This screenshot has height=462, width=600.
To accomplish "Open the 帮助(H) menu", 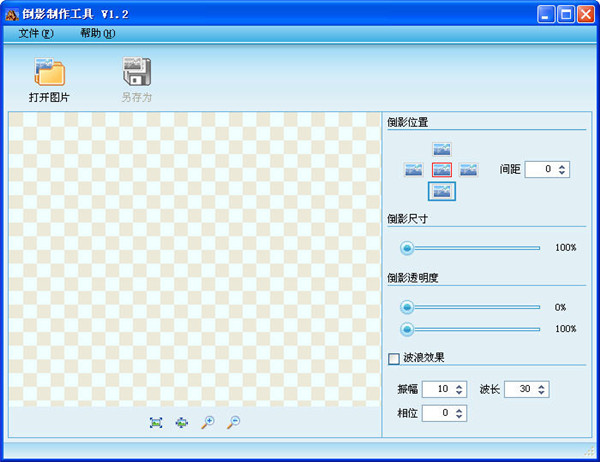I will (x=98, y=34).
